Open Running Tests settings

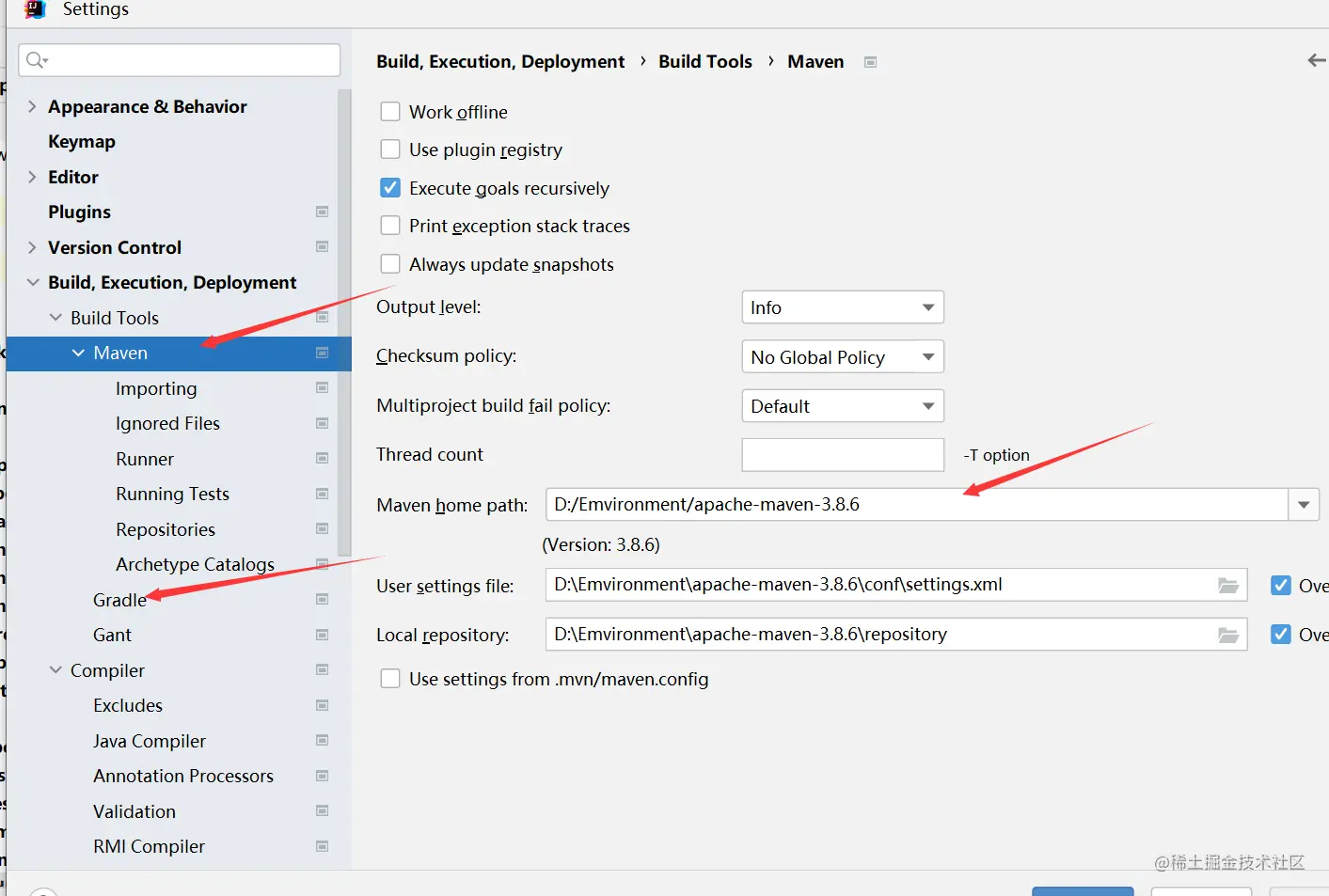point(172,494)
